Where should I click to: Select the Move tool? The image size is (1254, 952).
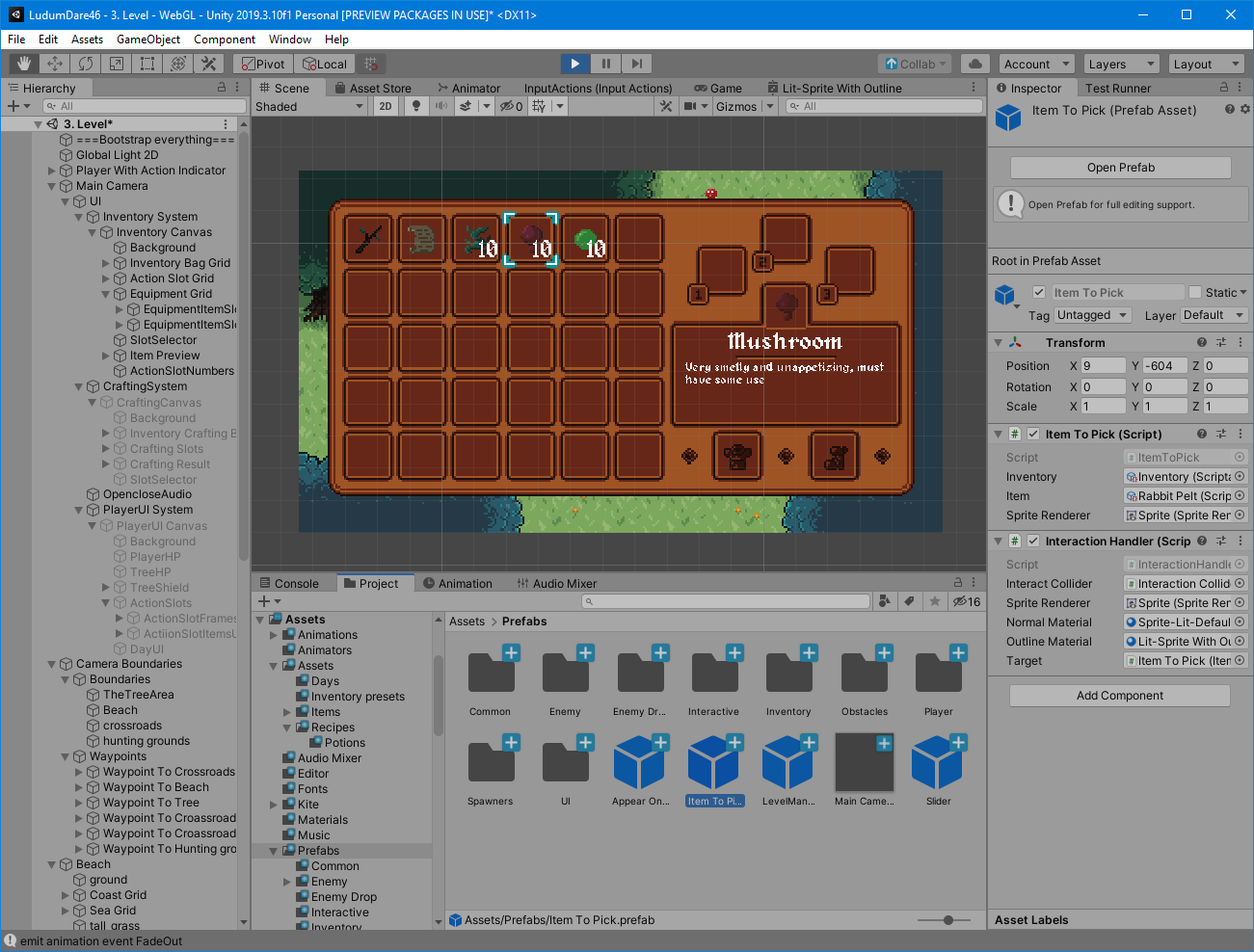point(55,64)
